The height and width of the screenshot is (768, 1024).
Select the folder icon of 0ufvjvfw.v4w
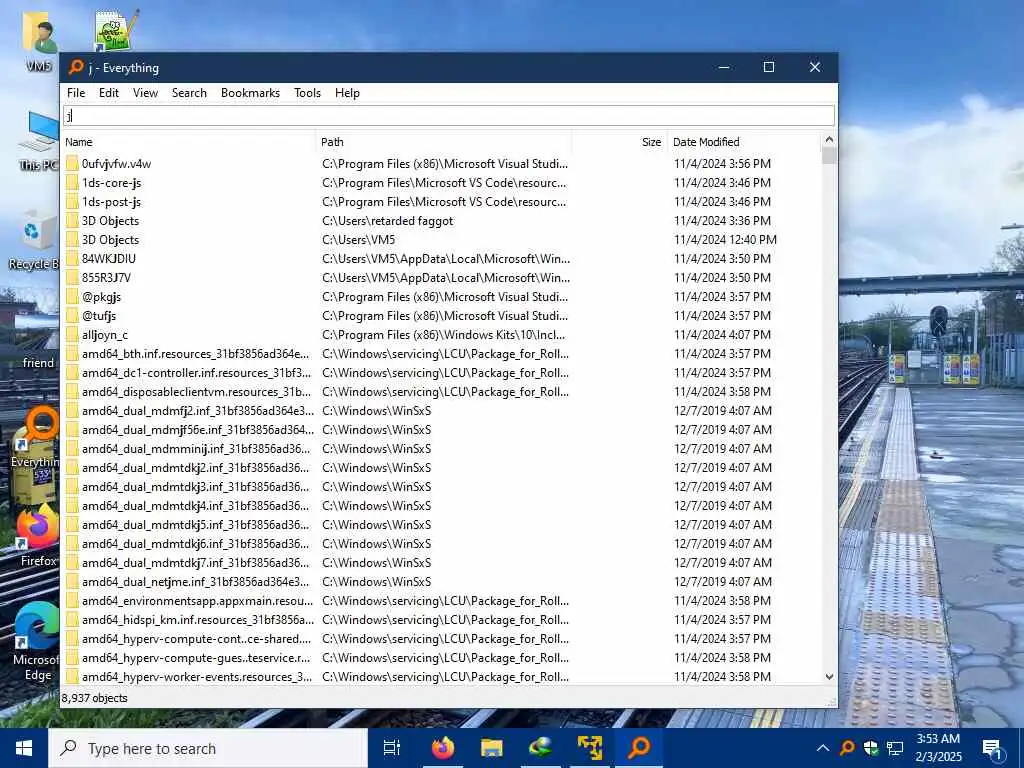pyautogui.click(x=72, y=163)
